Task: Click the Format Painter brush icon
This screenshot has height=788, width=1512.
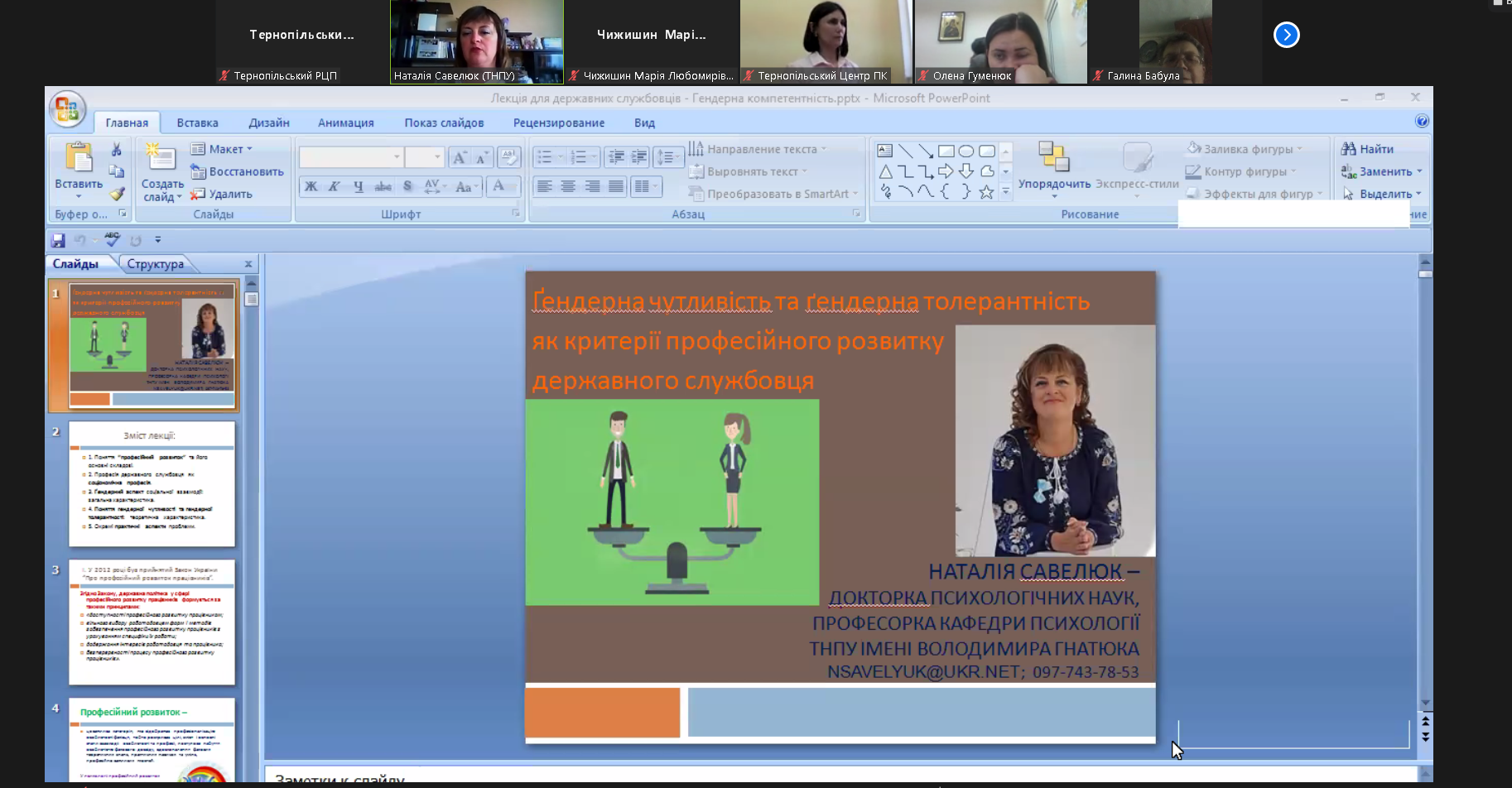Action: 117,194
